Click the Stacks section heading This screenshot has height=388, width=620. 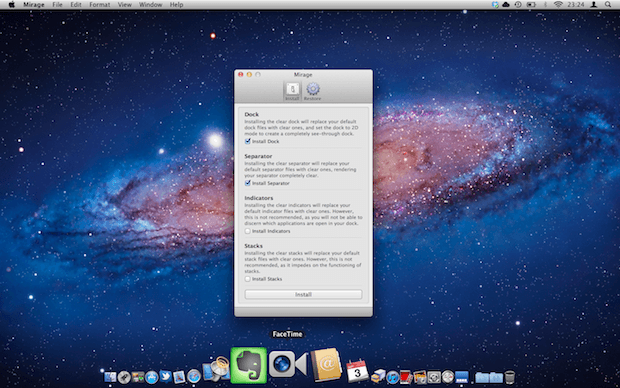253,246
